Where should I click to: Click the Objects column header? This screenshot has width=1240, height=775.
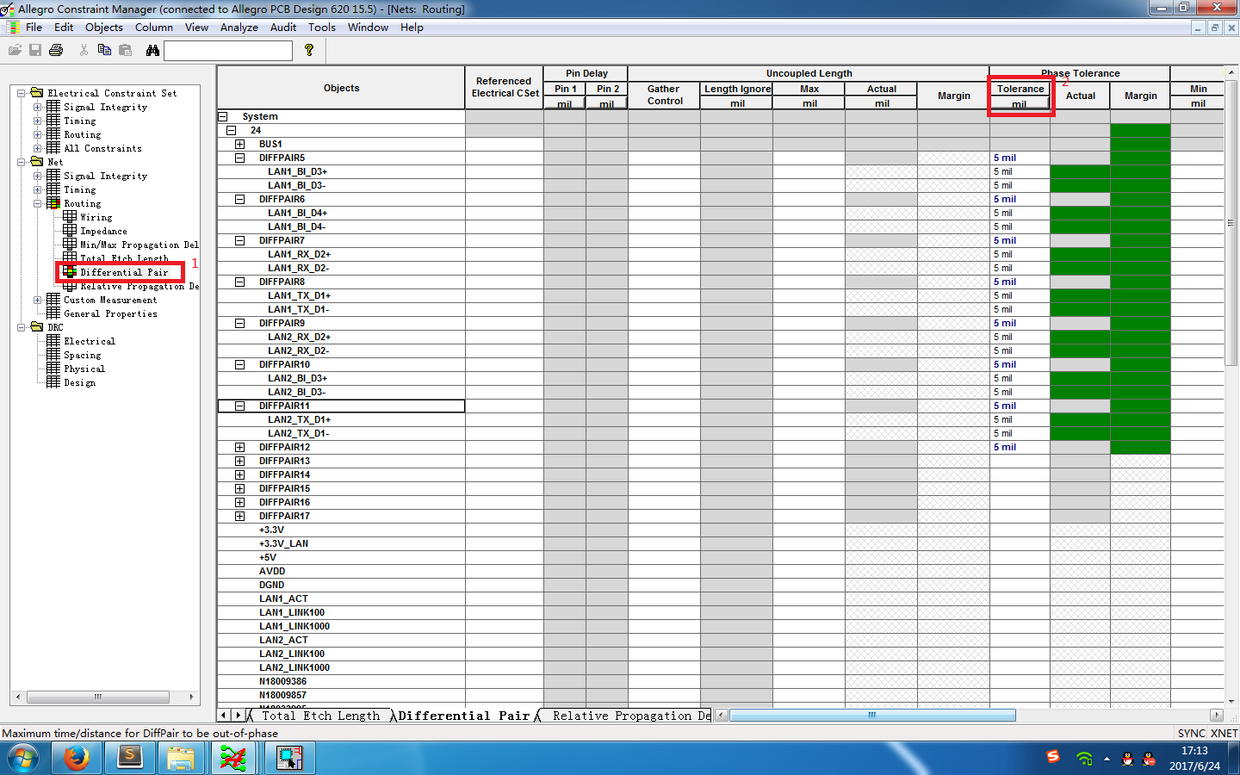point(341,88)
